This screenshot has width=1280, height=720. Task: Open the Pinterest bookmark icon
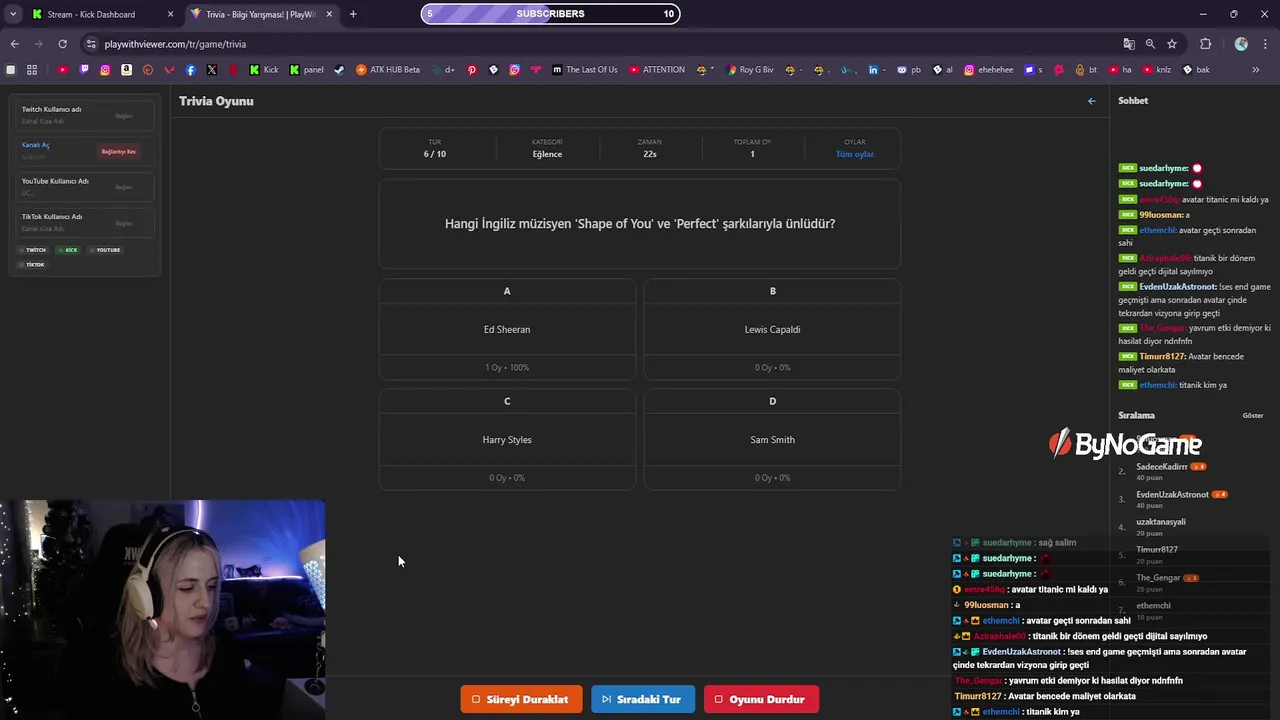tap(472, 70)
